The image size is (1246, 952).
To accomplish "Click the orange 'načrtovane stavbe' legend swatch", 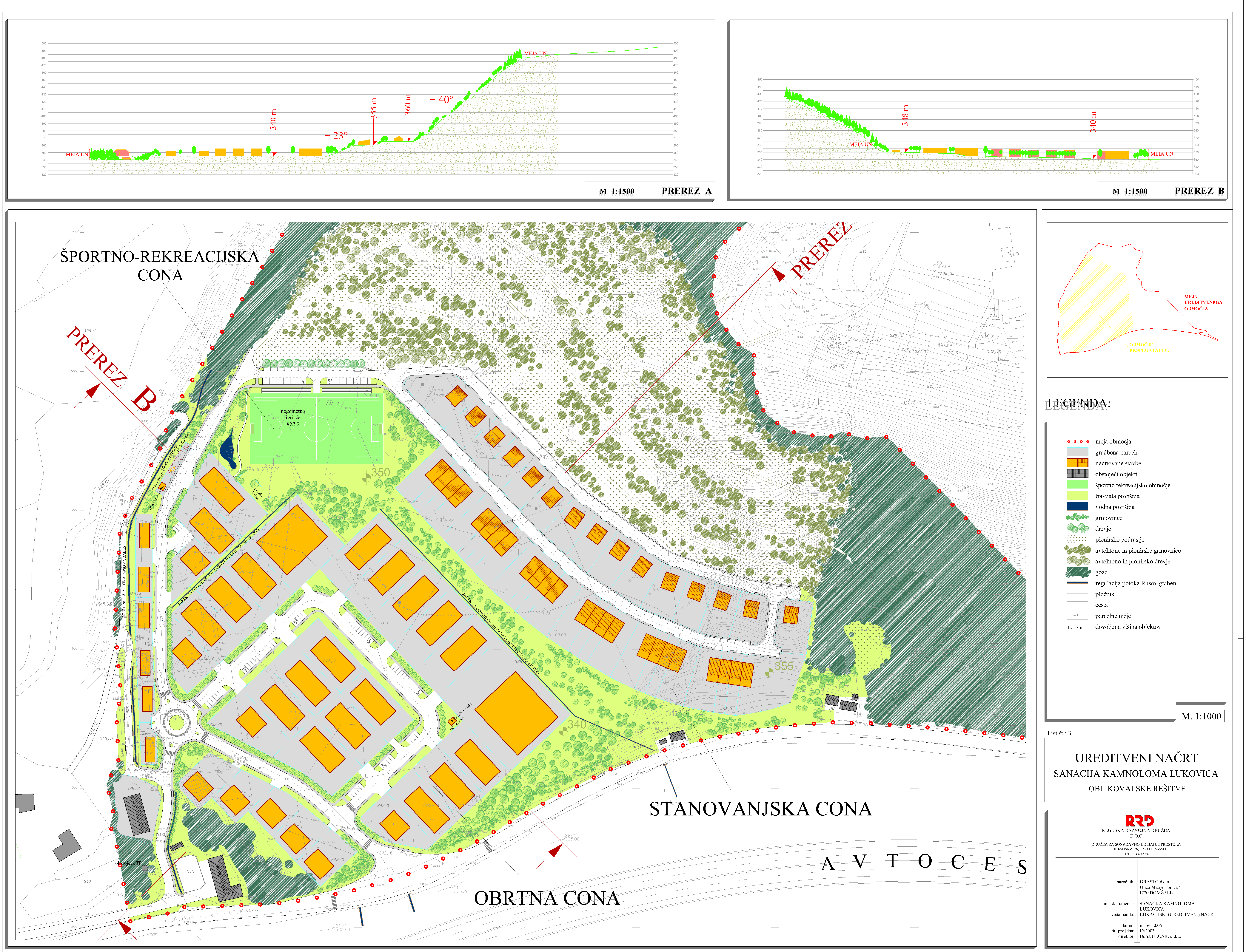I will tap(1078, 463).
